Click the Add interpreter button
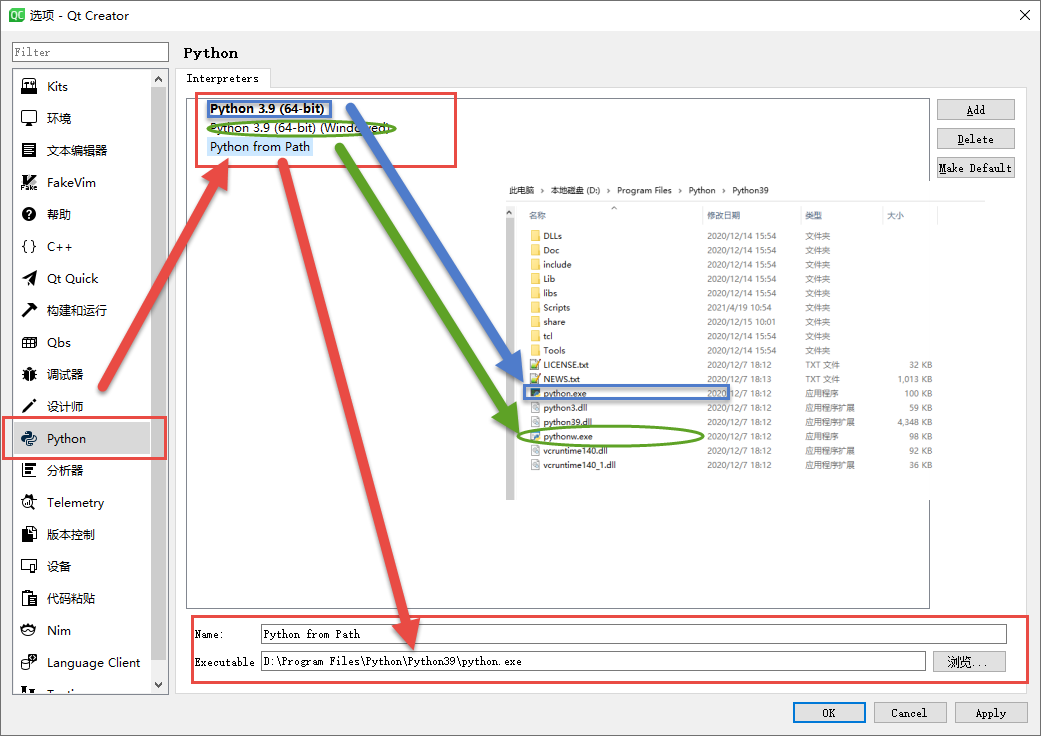Viewport: 1041px width, 736px height. coord(975,110)
